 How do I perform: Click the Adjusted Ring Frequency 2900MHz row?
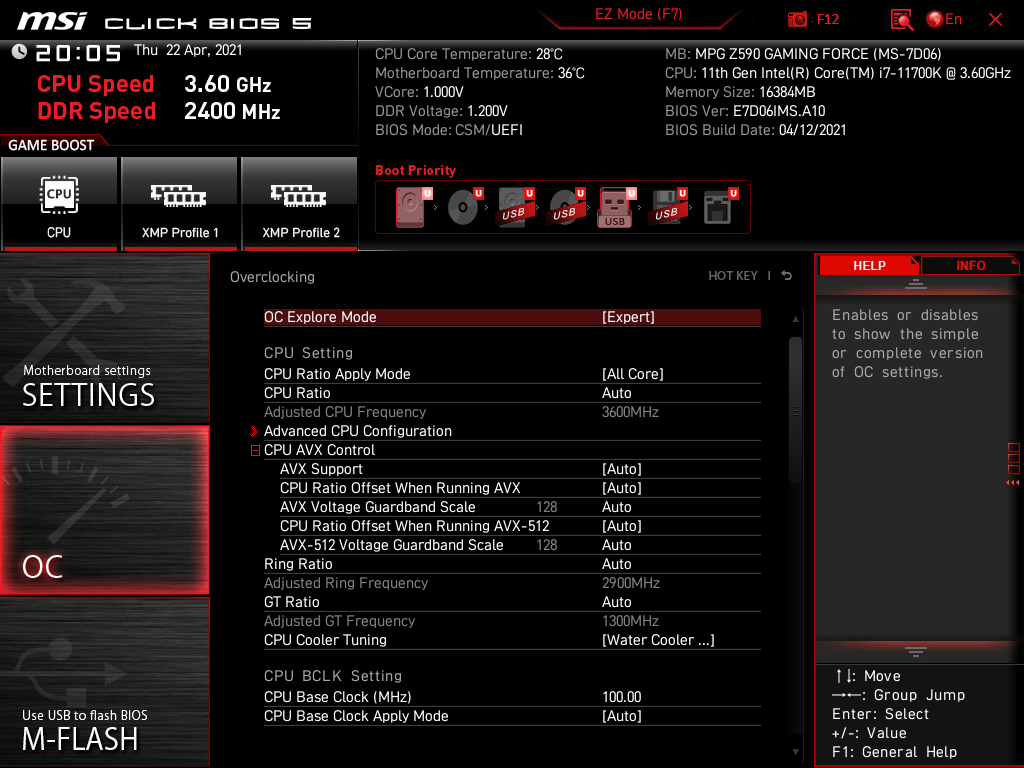point(512,583)
